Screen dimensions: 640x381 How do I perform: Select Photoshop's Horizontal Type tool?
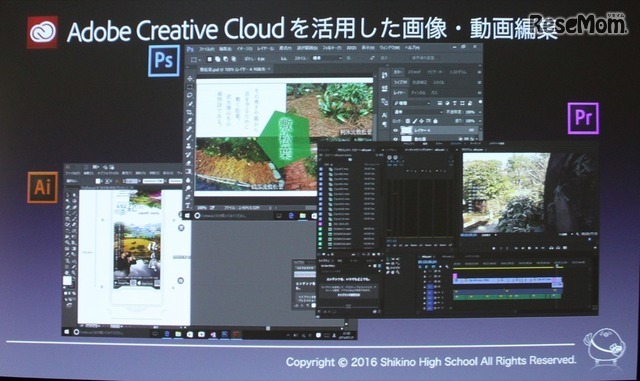coord(188,205)
